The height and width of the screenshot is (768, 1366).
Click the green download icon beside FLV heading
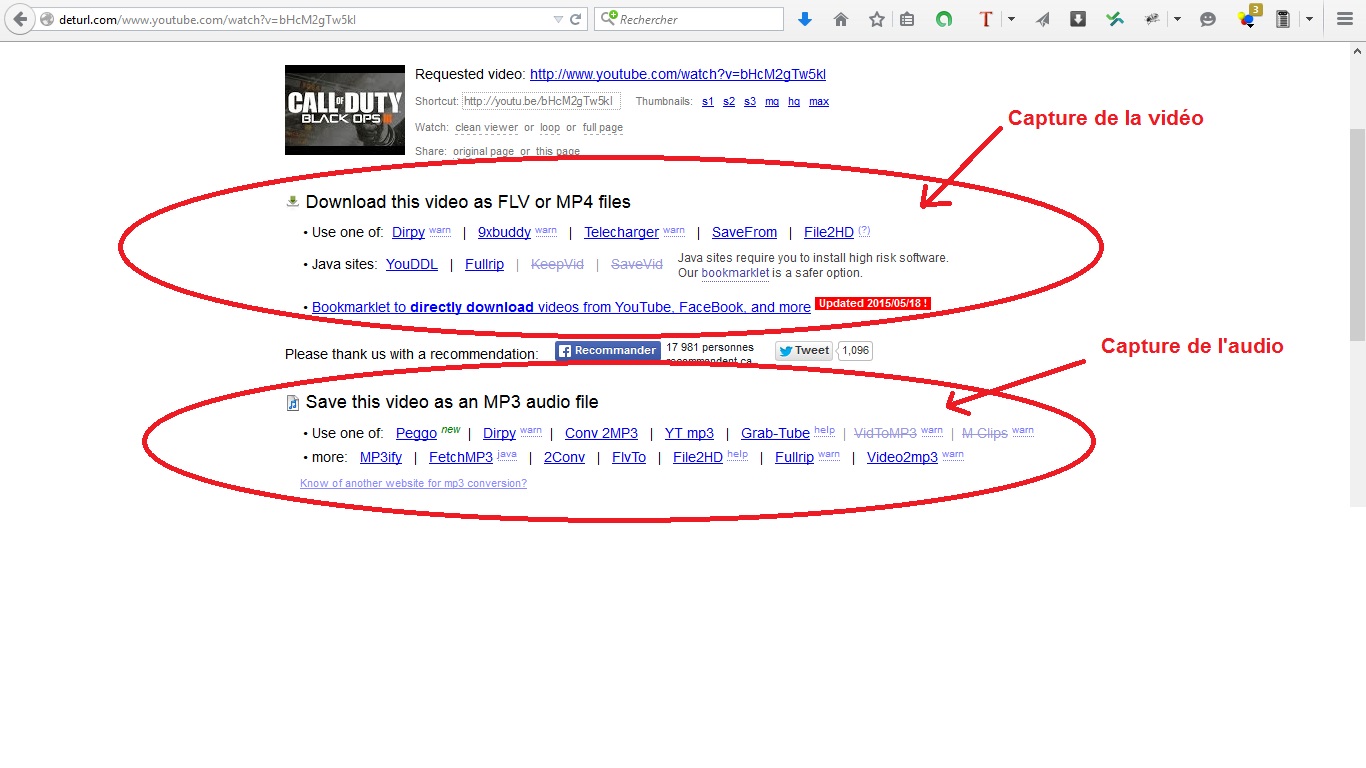293,201
